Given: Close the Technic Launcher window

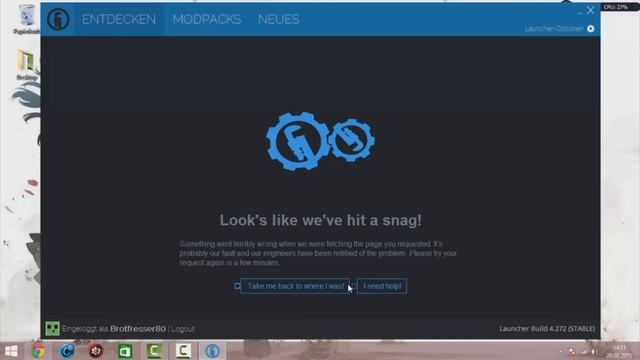Looking at the screenshot, I should [591, 11].
